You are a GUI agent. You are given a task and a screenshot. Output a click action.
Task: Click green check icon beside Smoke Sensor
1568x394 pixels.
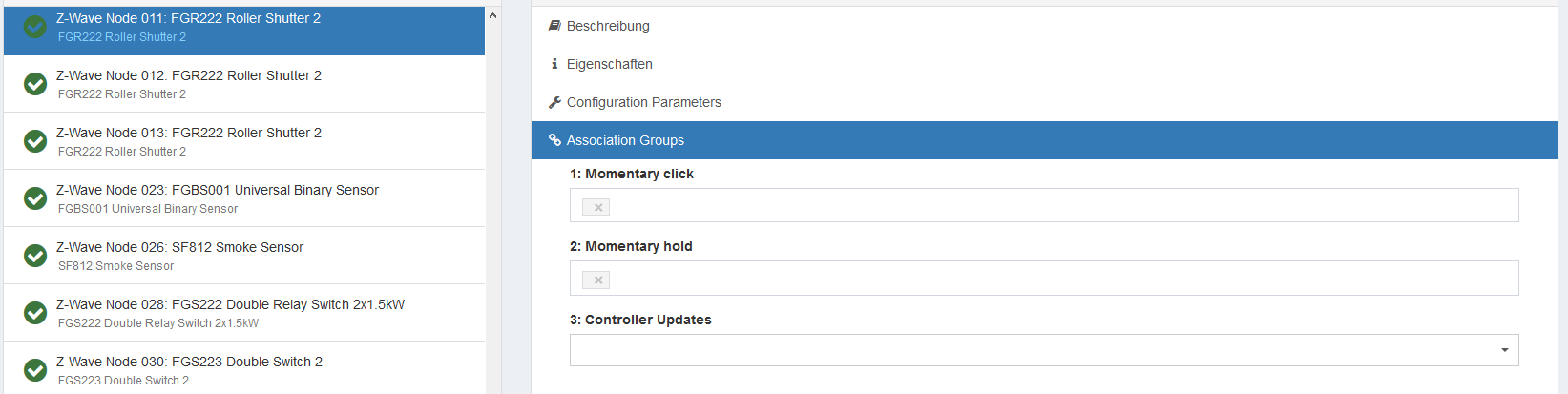[x=35, y=256]
